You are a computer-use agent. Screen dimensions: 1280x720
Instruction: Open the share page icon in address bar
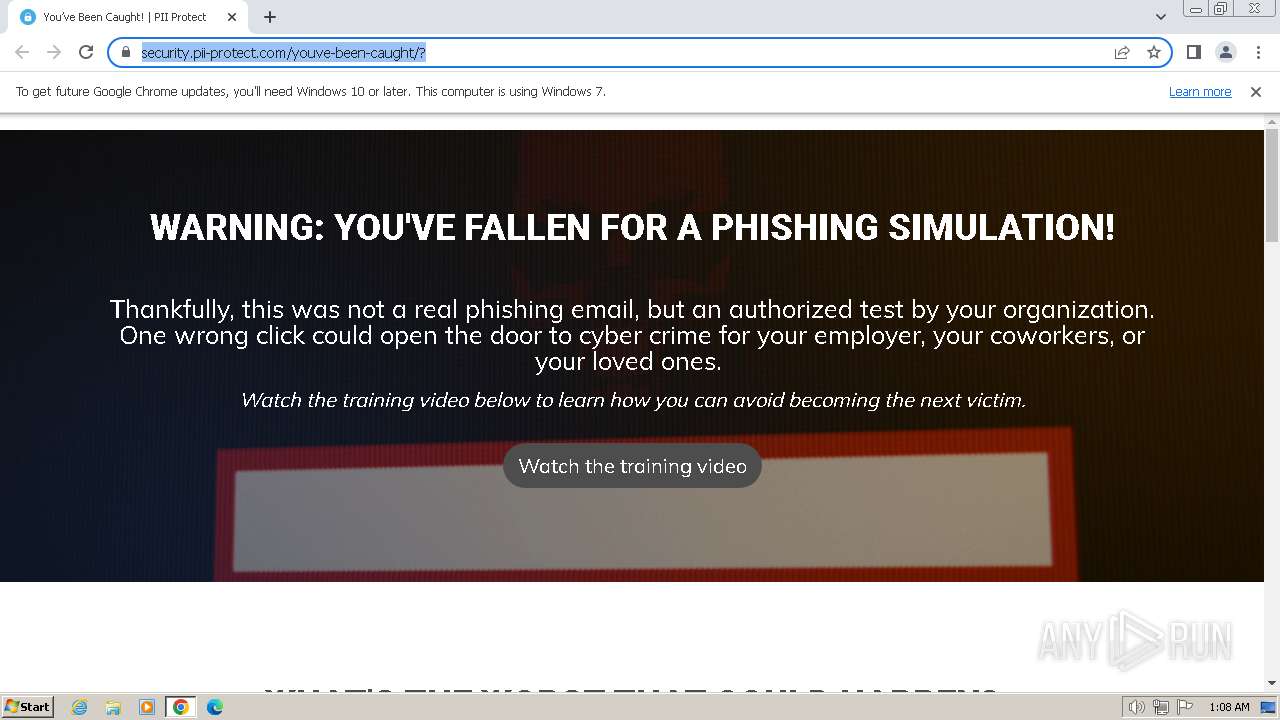(x=1122, y=52)
